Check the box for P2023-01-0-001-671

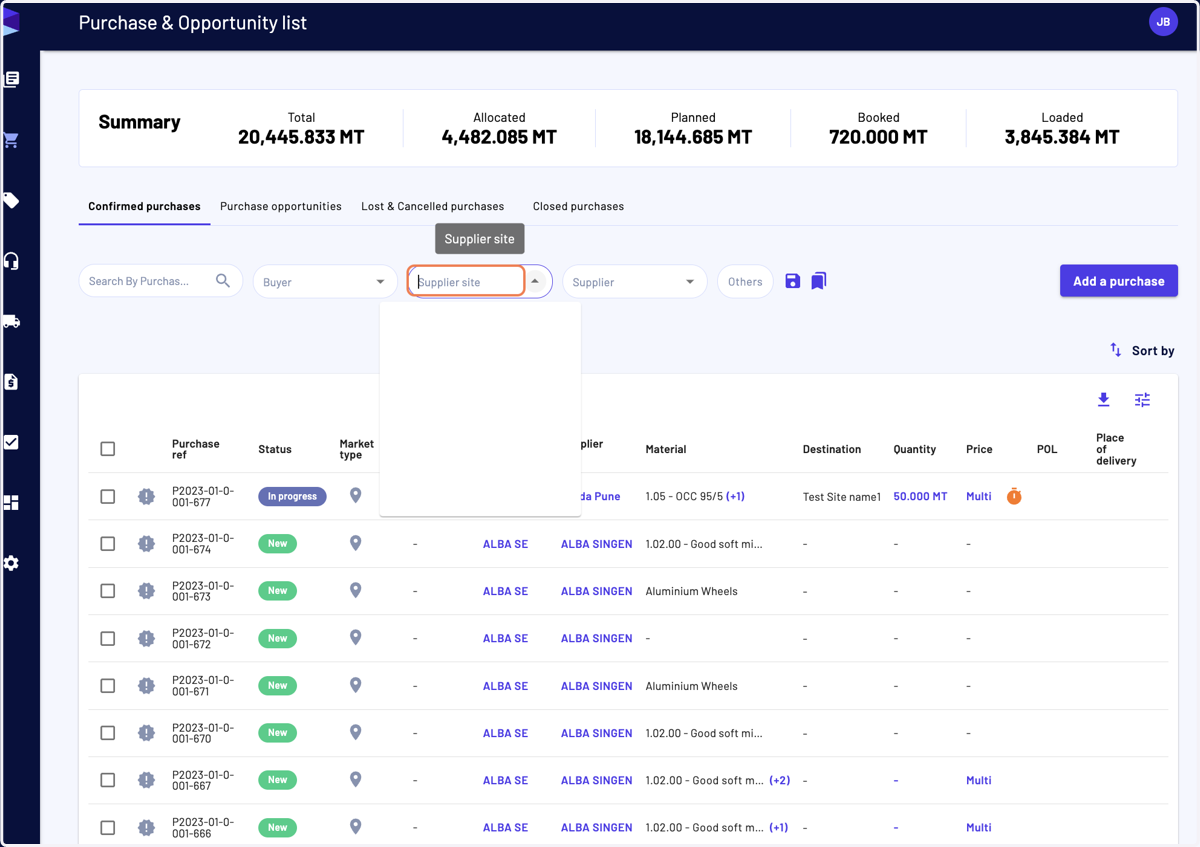click(x=108, y=686)
